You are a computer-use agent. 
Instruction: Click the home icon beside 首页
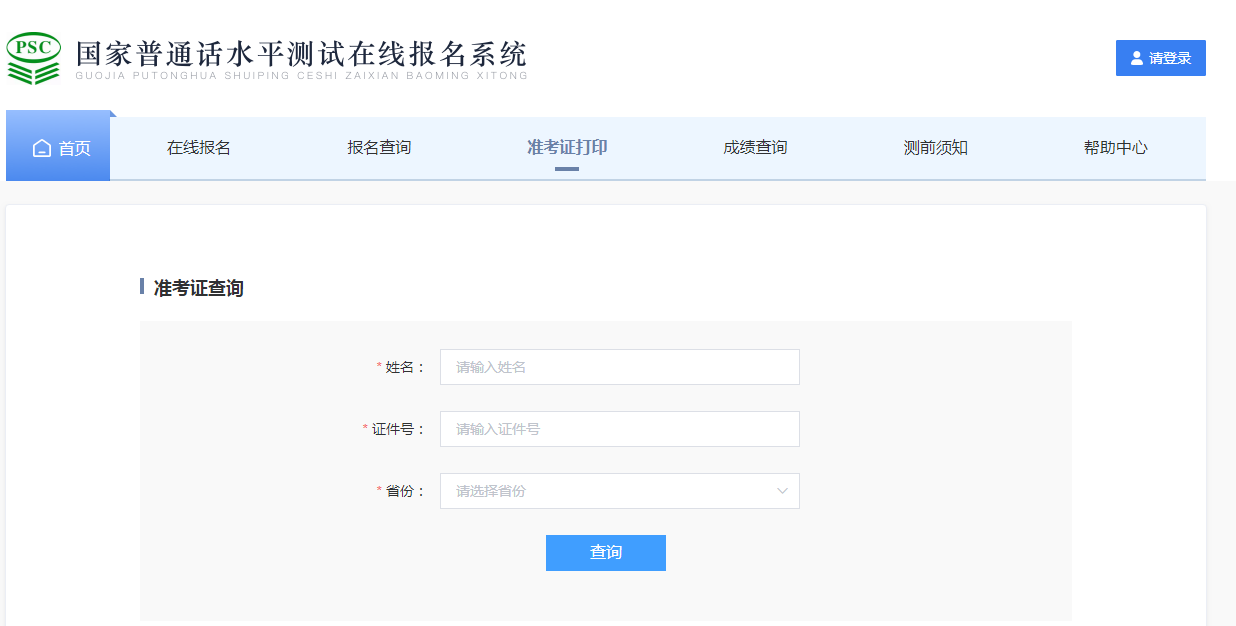[x=42, y=148]
